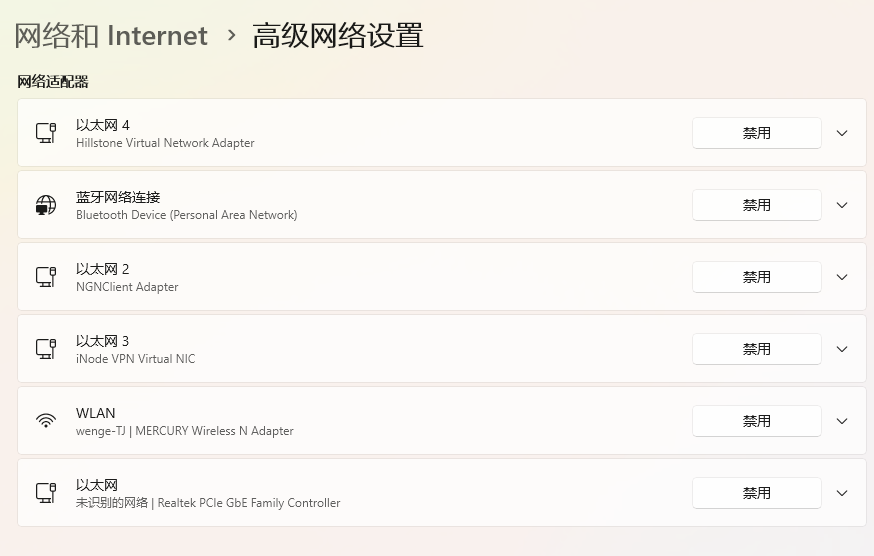Screen dimensions: 874x556
Task: Expand the WLAN adapter details
Action: [x=842, y=420]
